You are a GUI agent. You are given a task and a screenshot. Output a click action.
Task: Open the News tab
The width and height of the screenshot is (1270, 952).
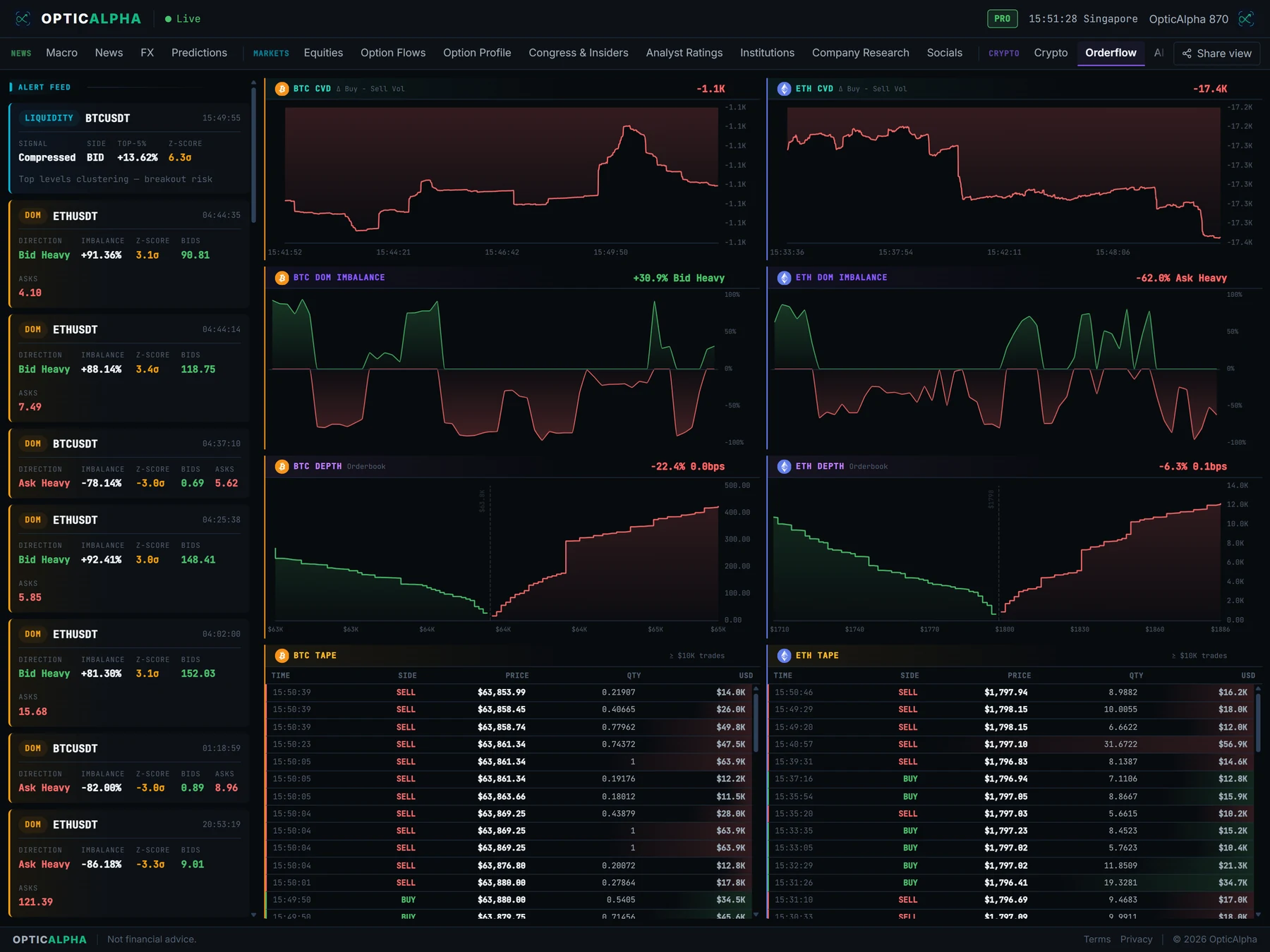109,53
